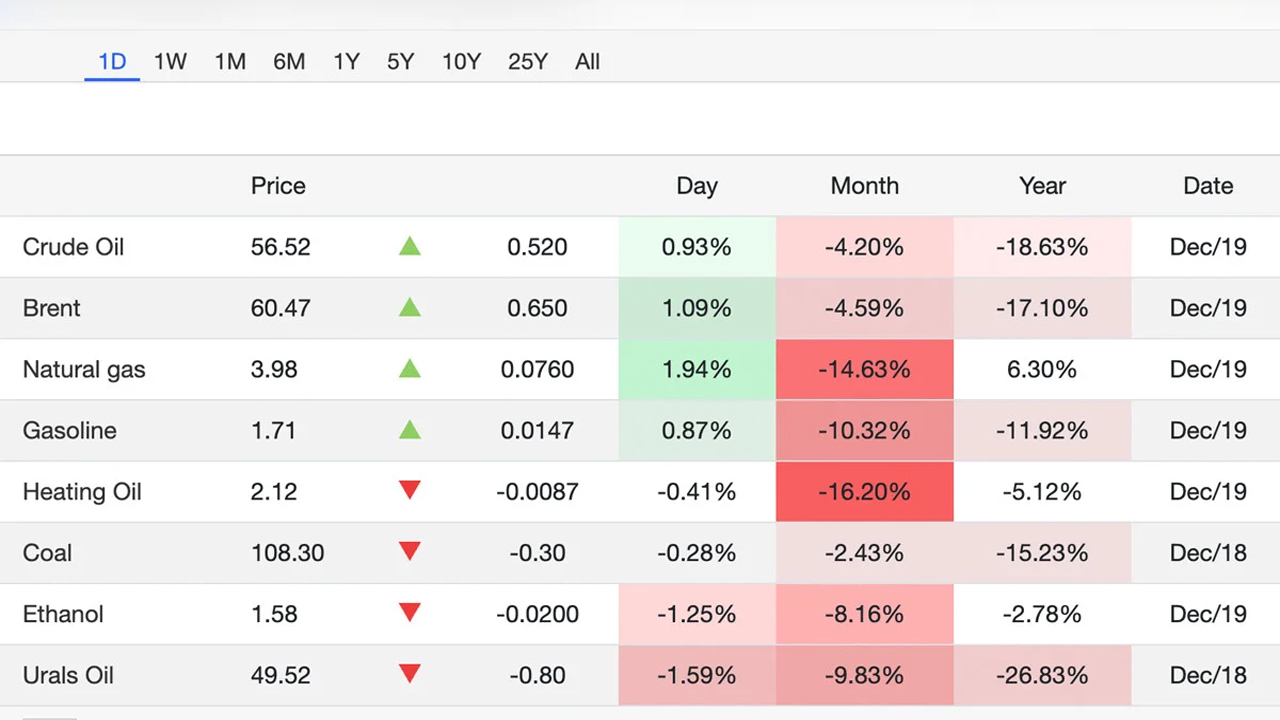
Task: Open the Crude Oil commodity link
Action: point(73,247)
